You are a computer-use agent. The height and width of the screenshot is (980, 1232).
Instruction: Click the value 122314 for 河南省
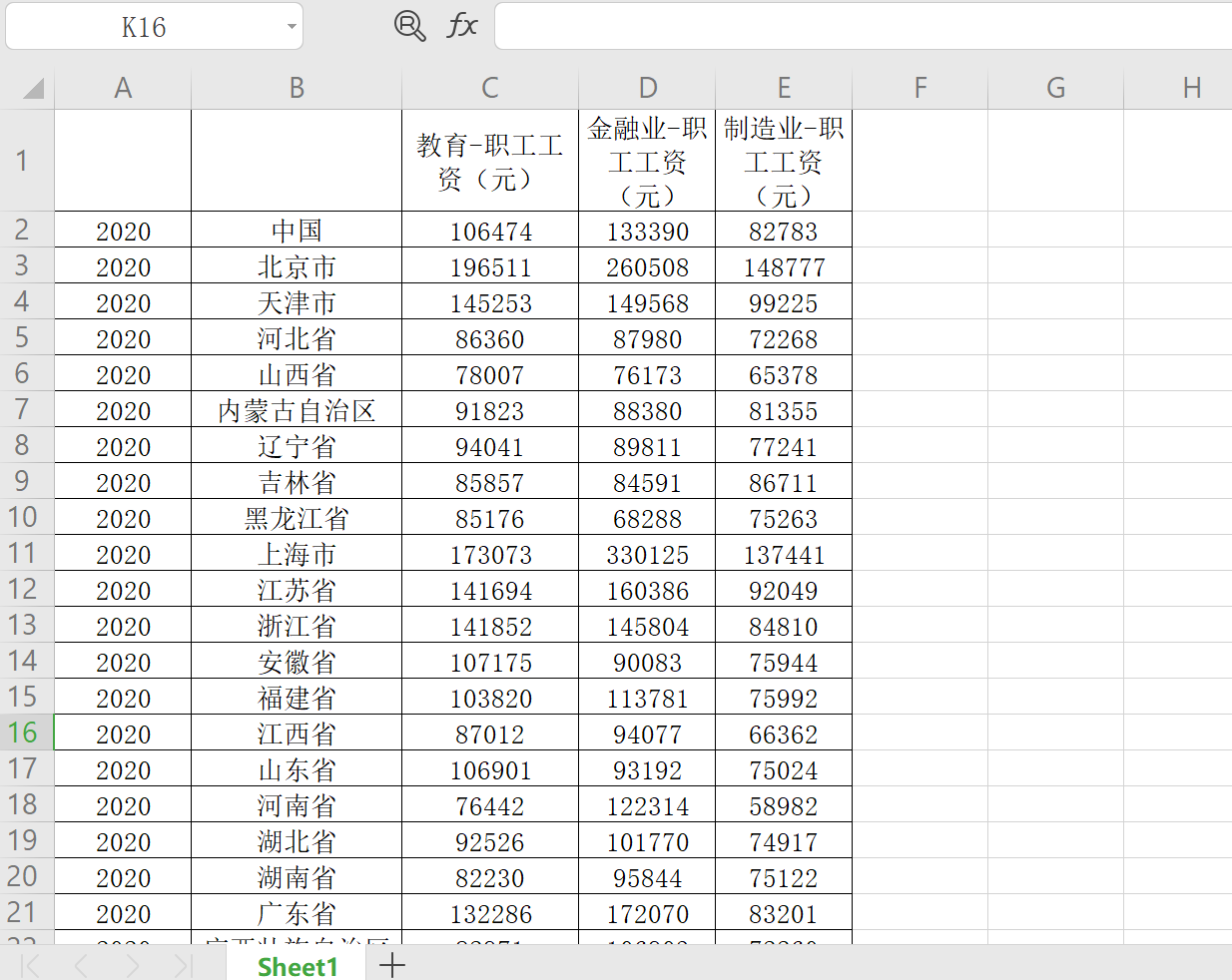pyautogui.click(x=647, y=805)
